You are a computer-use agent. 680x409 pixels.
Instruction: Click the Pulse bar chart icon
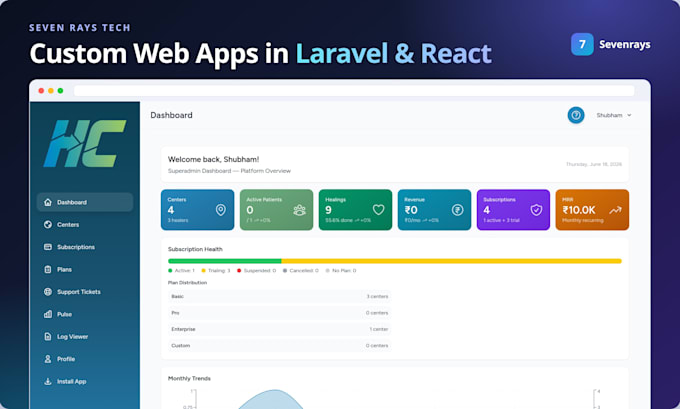48,314
